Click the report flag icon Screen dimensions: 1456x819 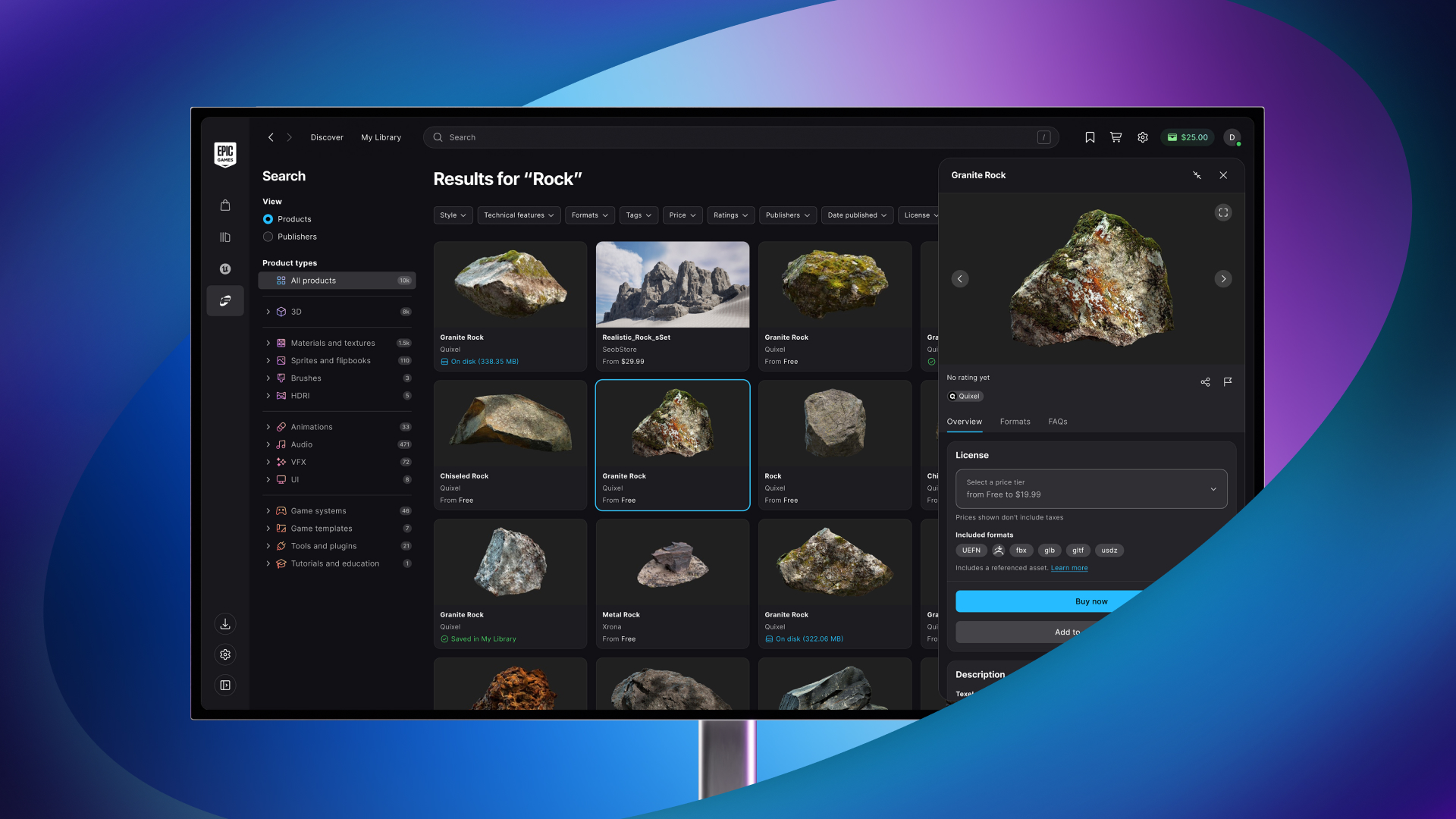pyautogui.click(x=1228, y=381)
